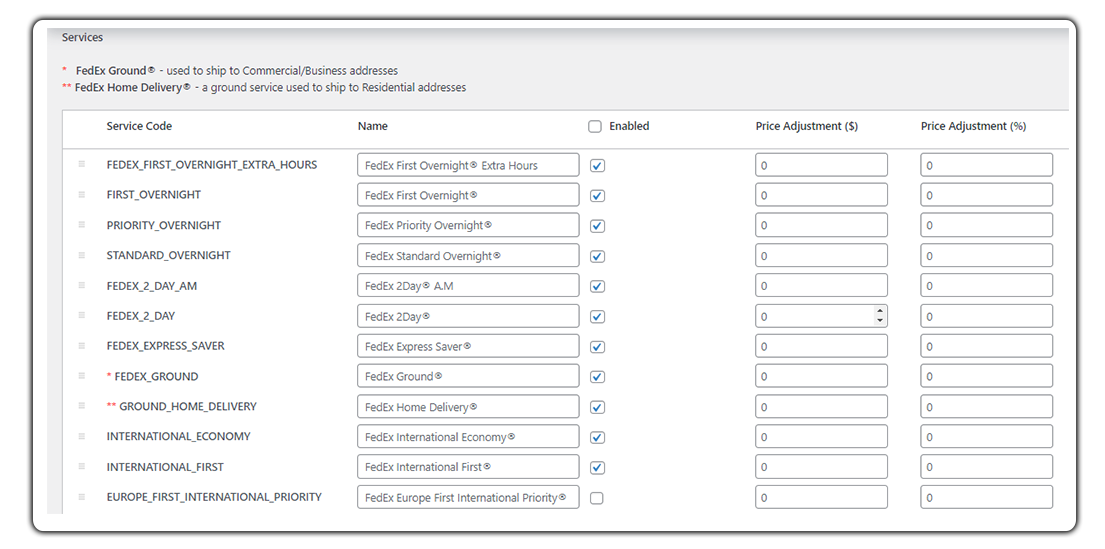The width and height of the screenshot is (1105, 549).
Task: Click the drag handle for FEDEX_EXPRESS_SAVER row
Action: click(82, 346)
